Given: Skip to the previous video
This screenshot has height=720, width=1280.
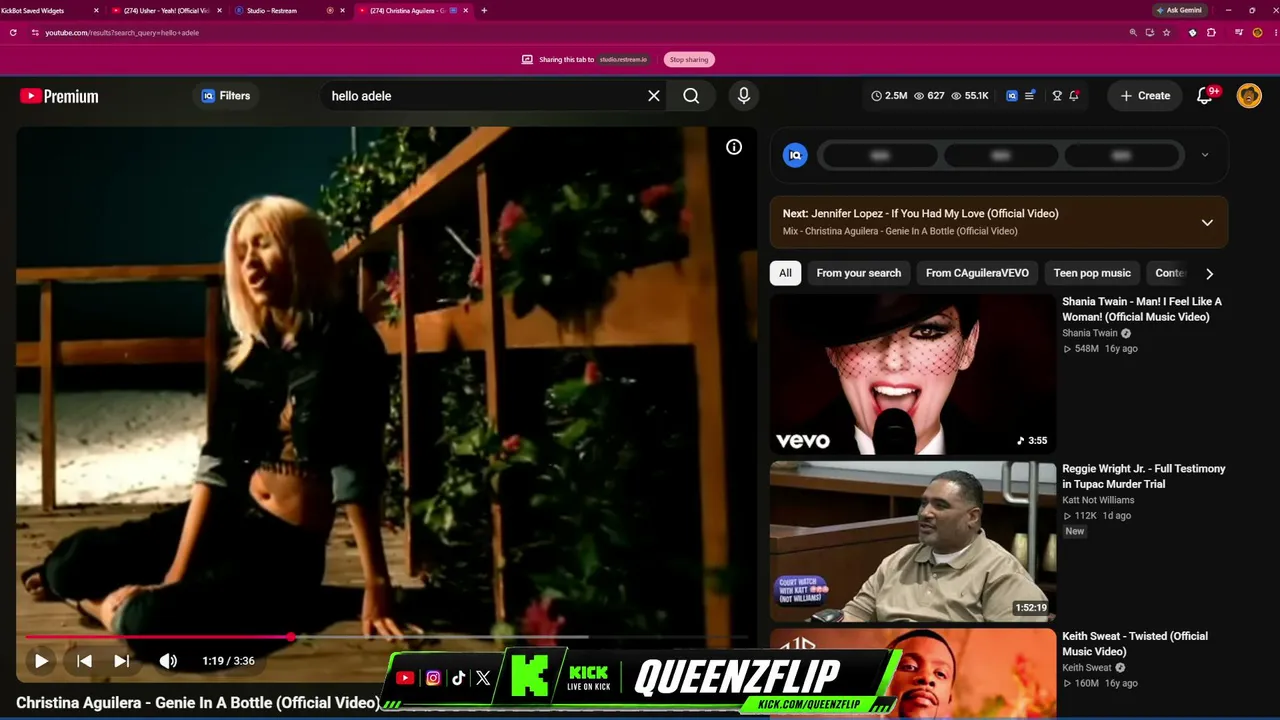Looking at the screenshot, I should click(84, 661).
